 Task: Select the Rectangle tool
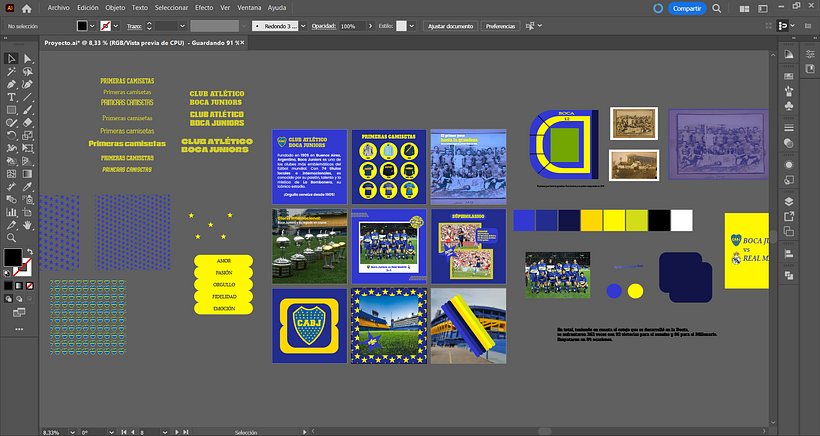click(x=11, y=110)
